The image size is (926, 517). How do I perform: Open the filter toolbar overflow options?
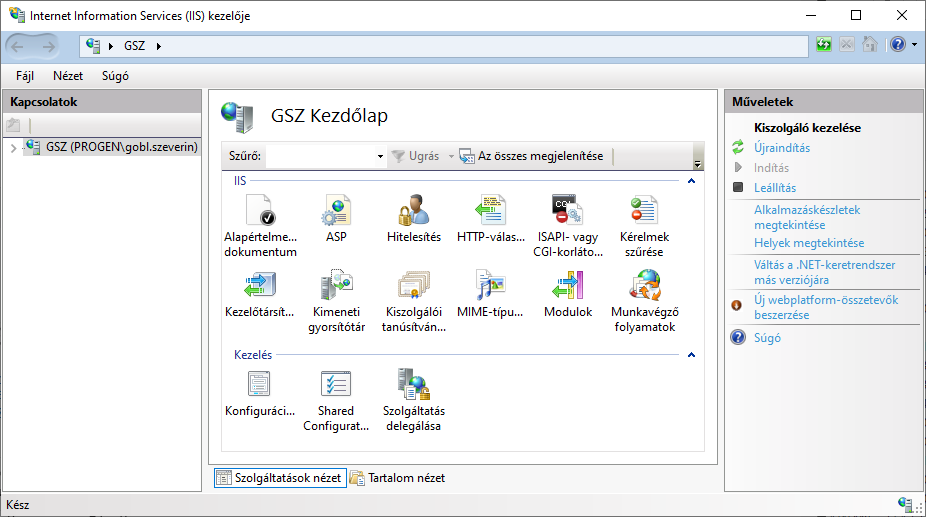[x=697, y=164]
